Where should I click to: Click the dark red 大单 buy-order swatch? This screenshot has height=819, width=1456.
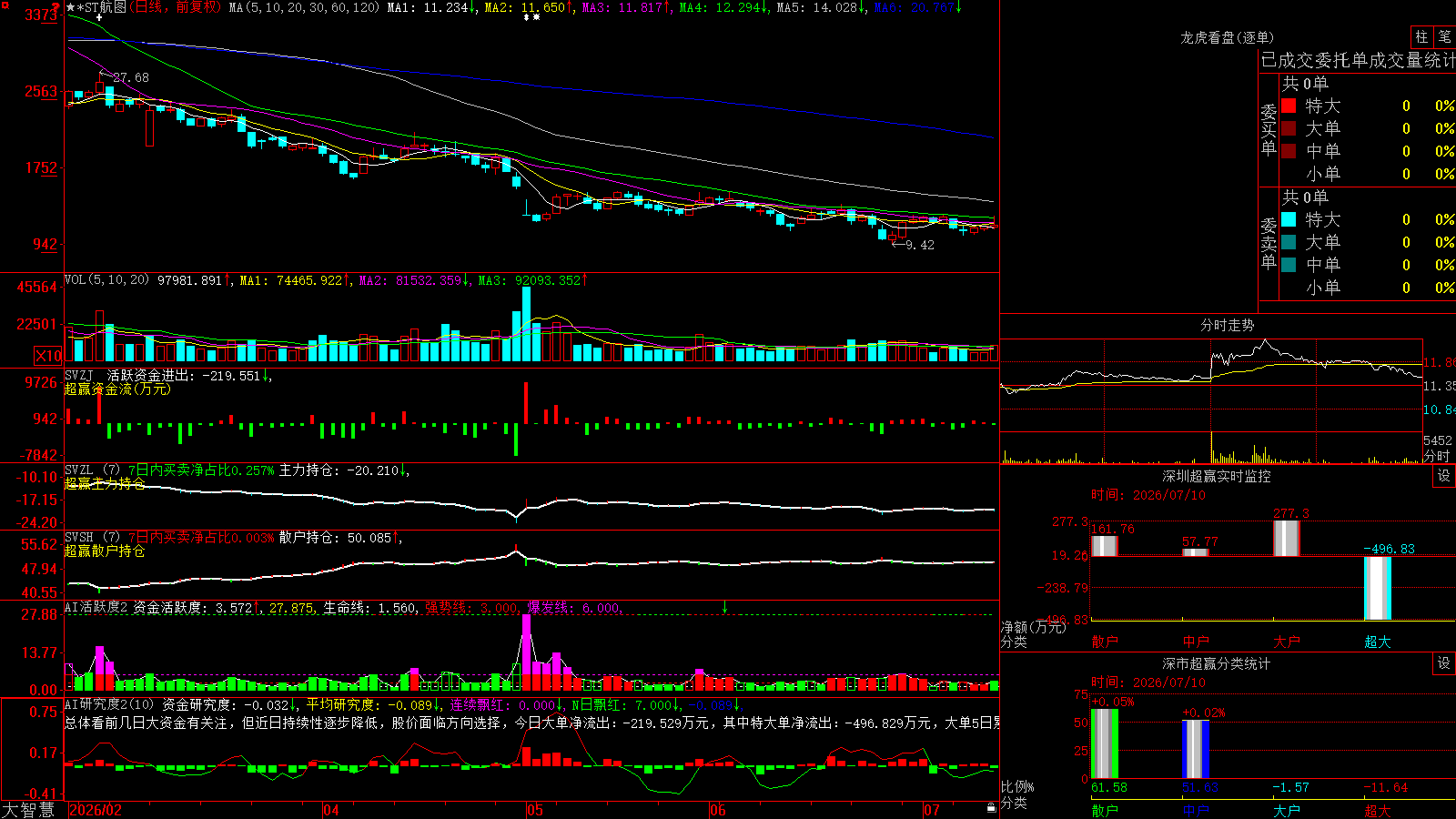[x=1289, y=128]
